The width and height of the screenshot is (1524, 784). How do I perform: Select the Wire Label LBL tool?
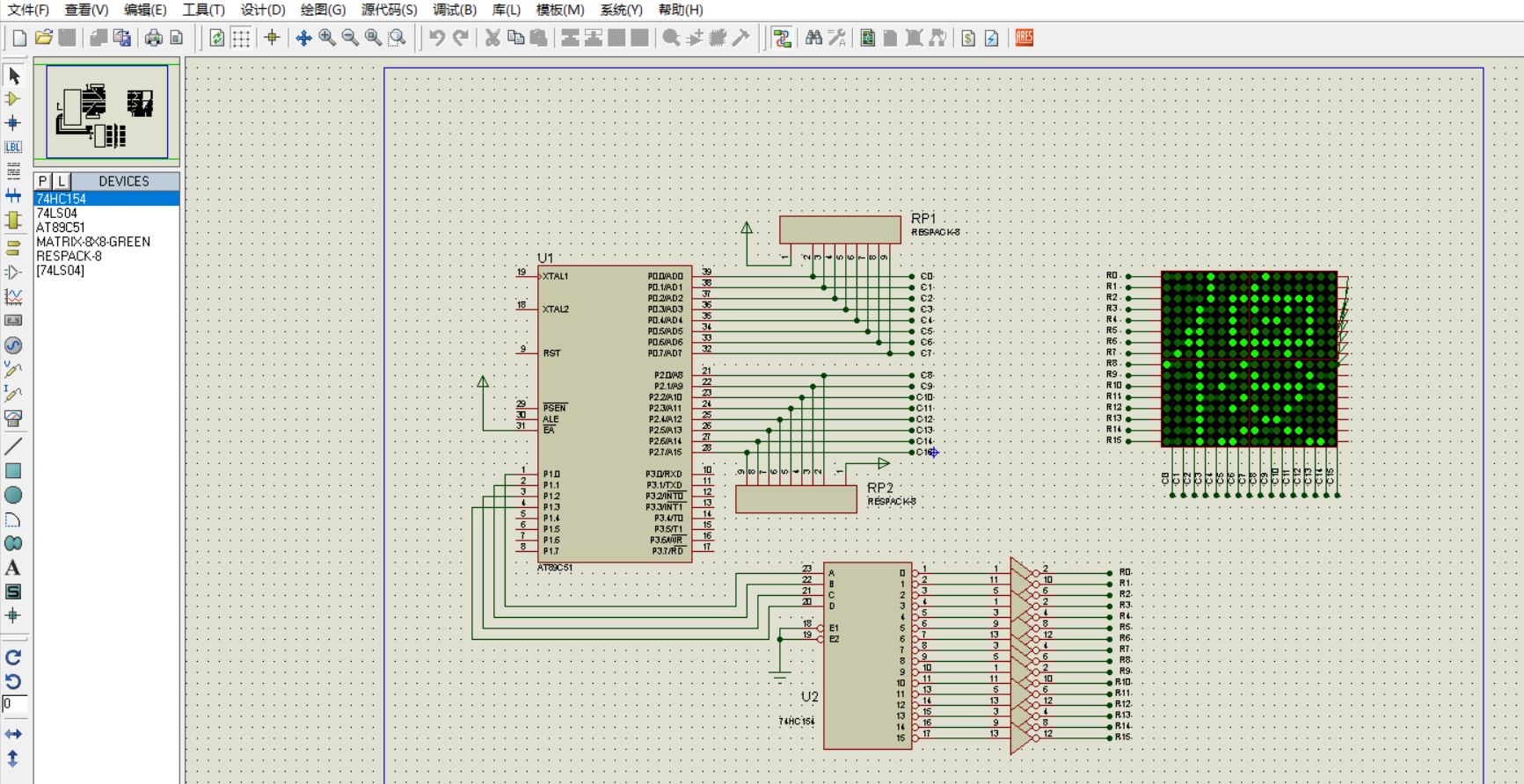tap(13, 147)
